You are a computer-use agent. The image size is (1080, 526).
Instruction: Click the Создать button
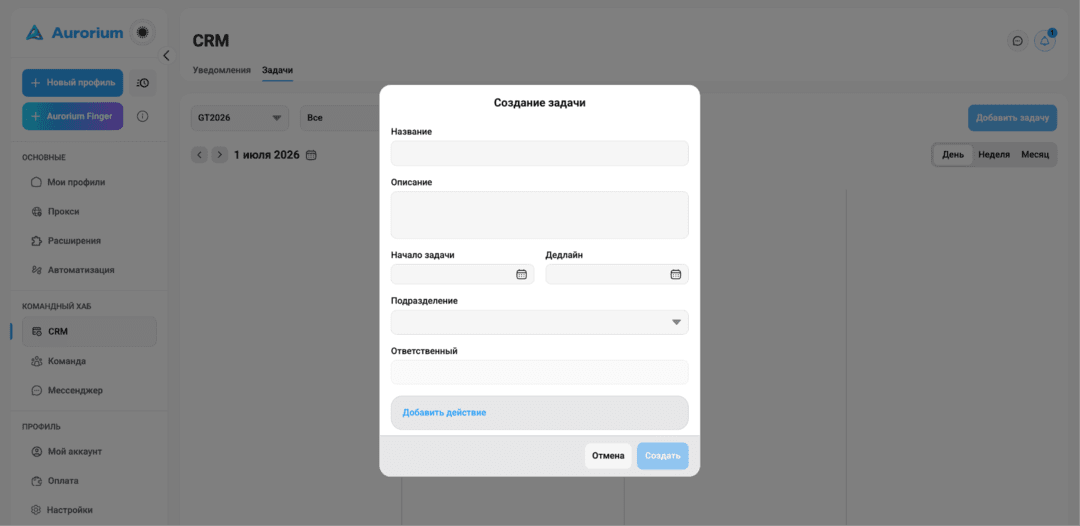663,456
